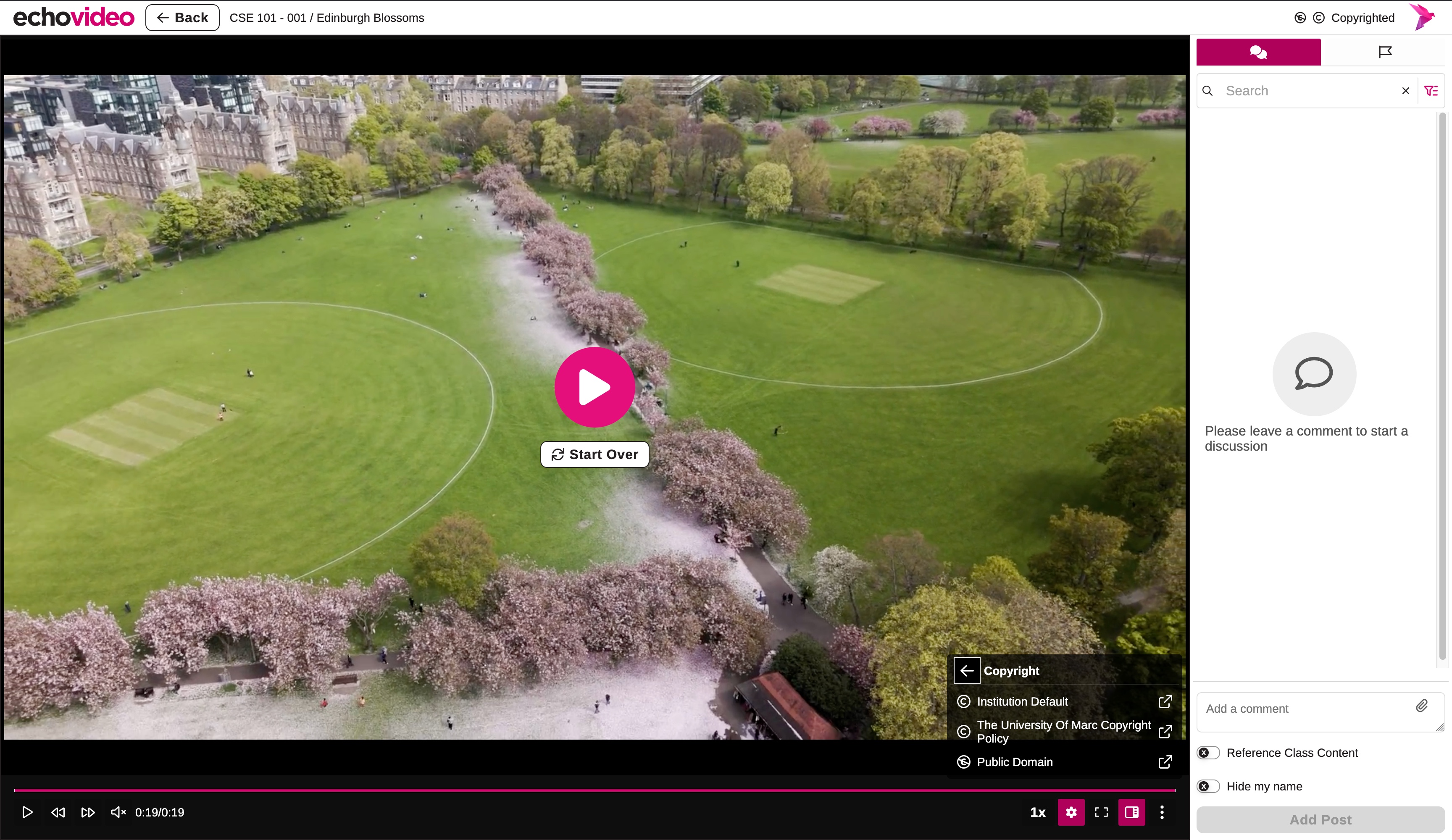Click the Add Post button
Viewport: 1452px width, 840px height.
click(x=1320, y=820)
